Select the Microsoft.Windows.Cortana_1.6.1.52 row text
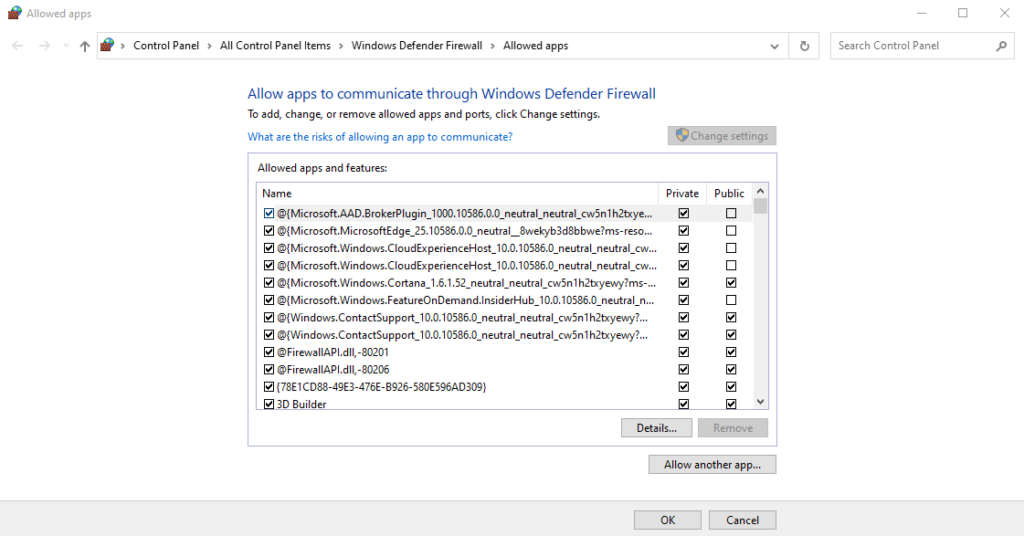The height and width of the screenshot is (536, 1024). pos(466,283)
